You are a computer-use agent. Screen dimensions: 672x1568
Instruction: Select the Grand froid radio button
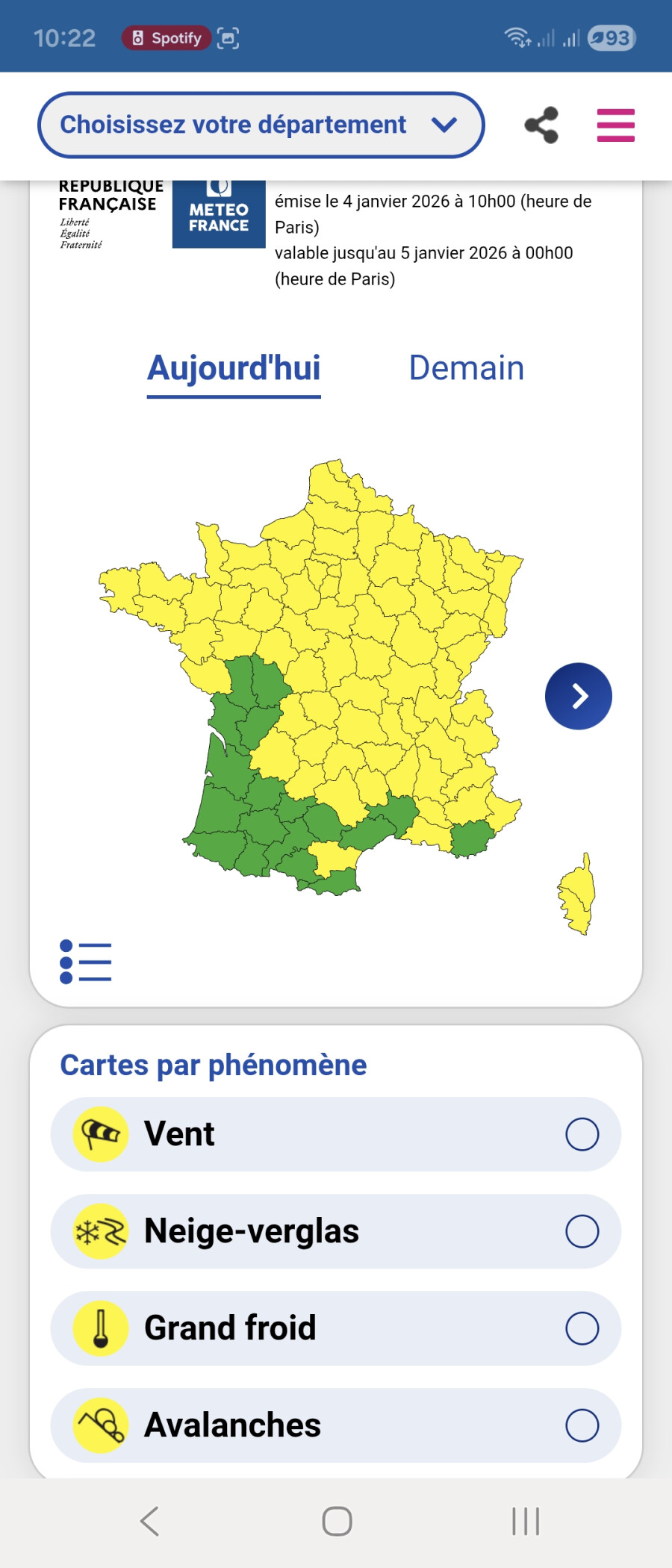pos(582,1328)
